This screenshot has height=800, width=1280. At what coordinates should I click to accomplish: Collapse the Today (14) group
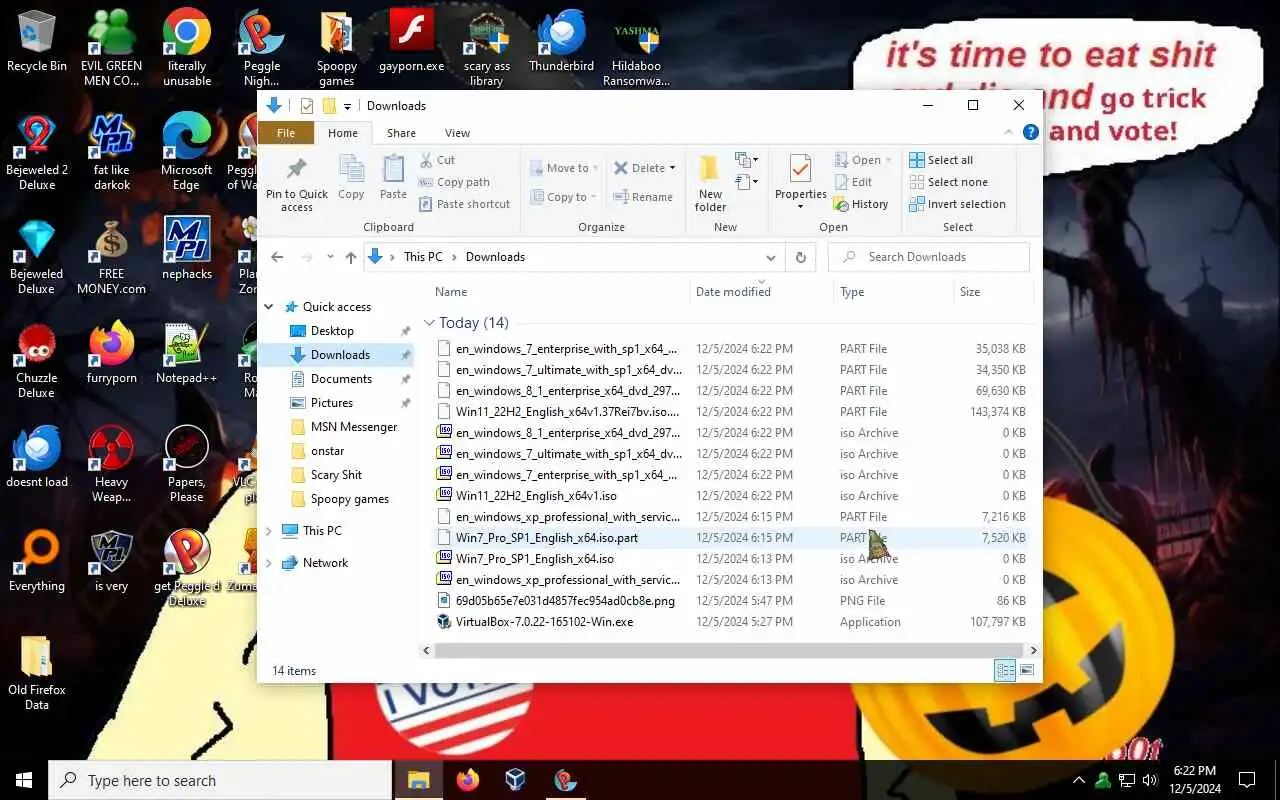(x=429, y=323)
